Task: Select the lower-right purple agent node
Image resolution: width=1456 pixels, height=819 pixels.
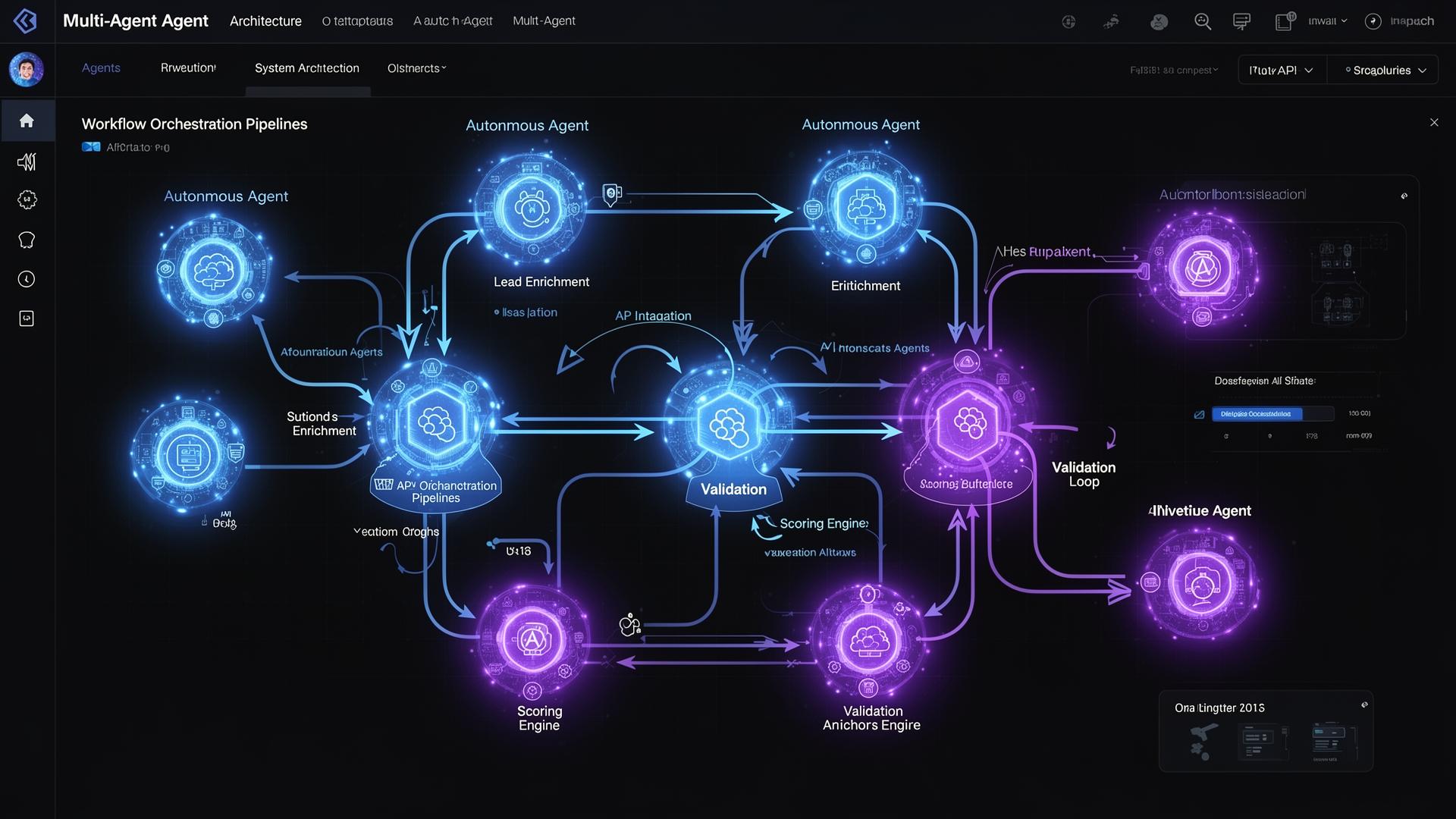Action: click(1200, 584)
